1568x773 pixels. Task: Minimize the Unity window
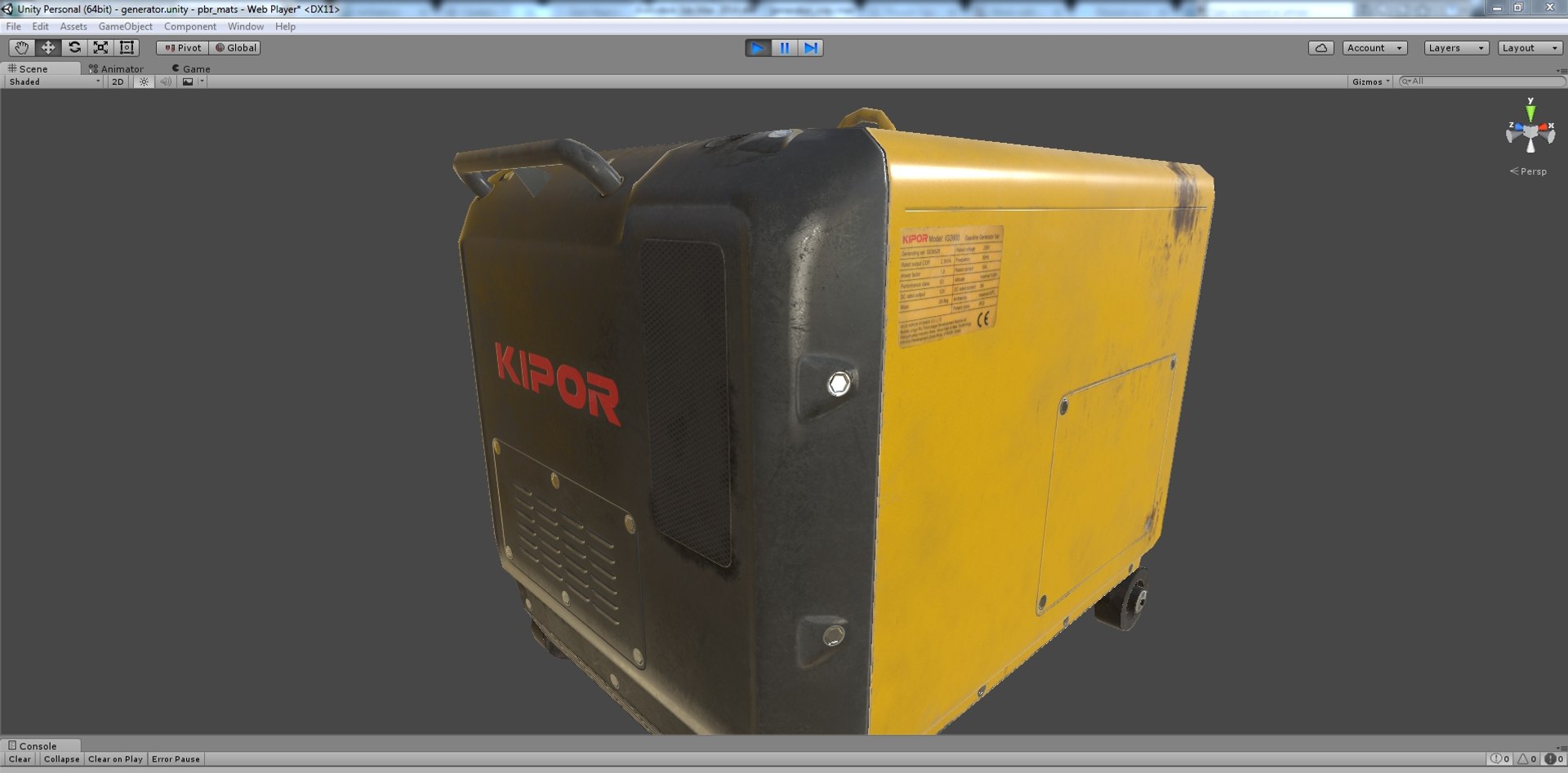point(1497,7)
